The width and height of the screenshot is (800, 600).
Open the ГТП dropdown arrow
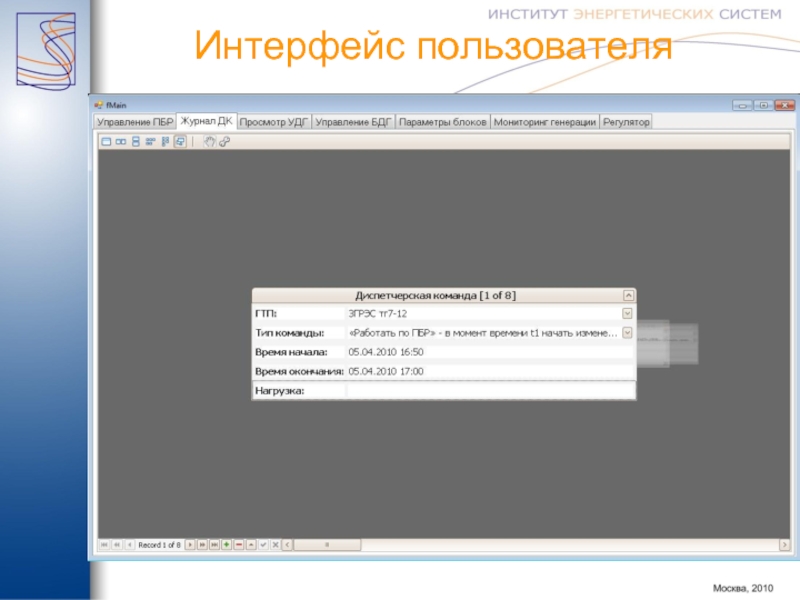pyautogui.click(x=627, y=313)
